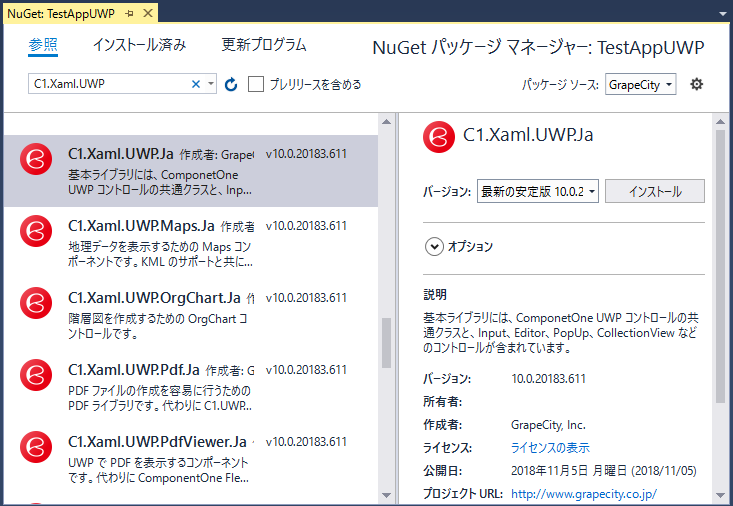Screen dimensions: 733x506
Task: Switch to インストール済み tab
Action: (139, 45)
